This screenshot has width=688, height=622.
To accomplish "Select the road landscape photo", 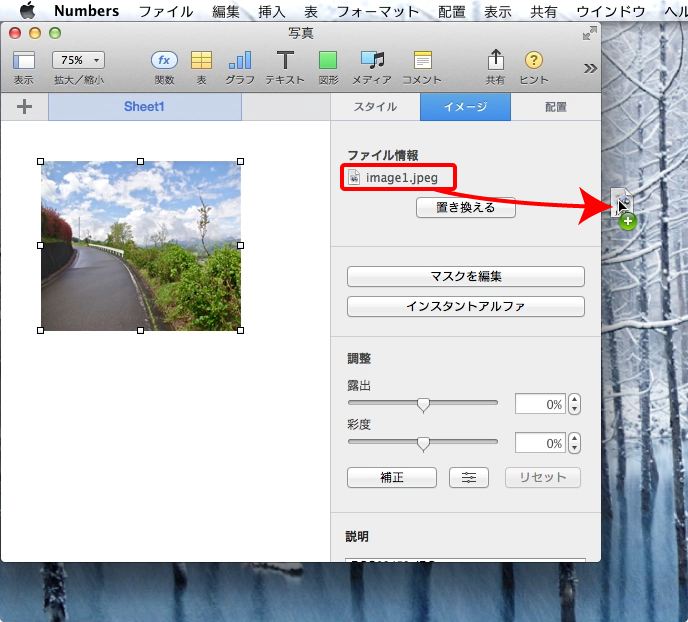I will 140,246.
